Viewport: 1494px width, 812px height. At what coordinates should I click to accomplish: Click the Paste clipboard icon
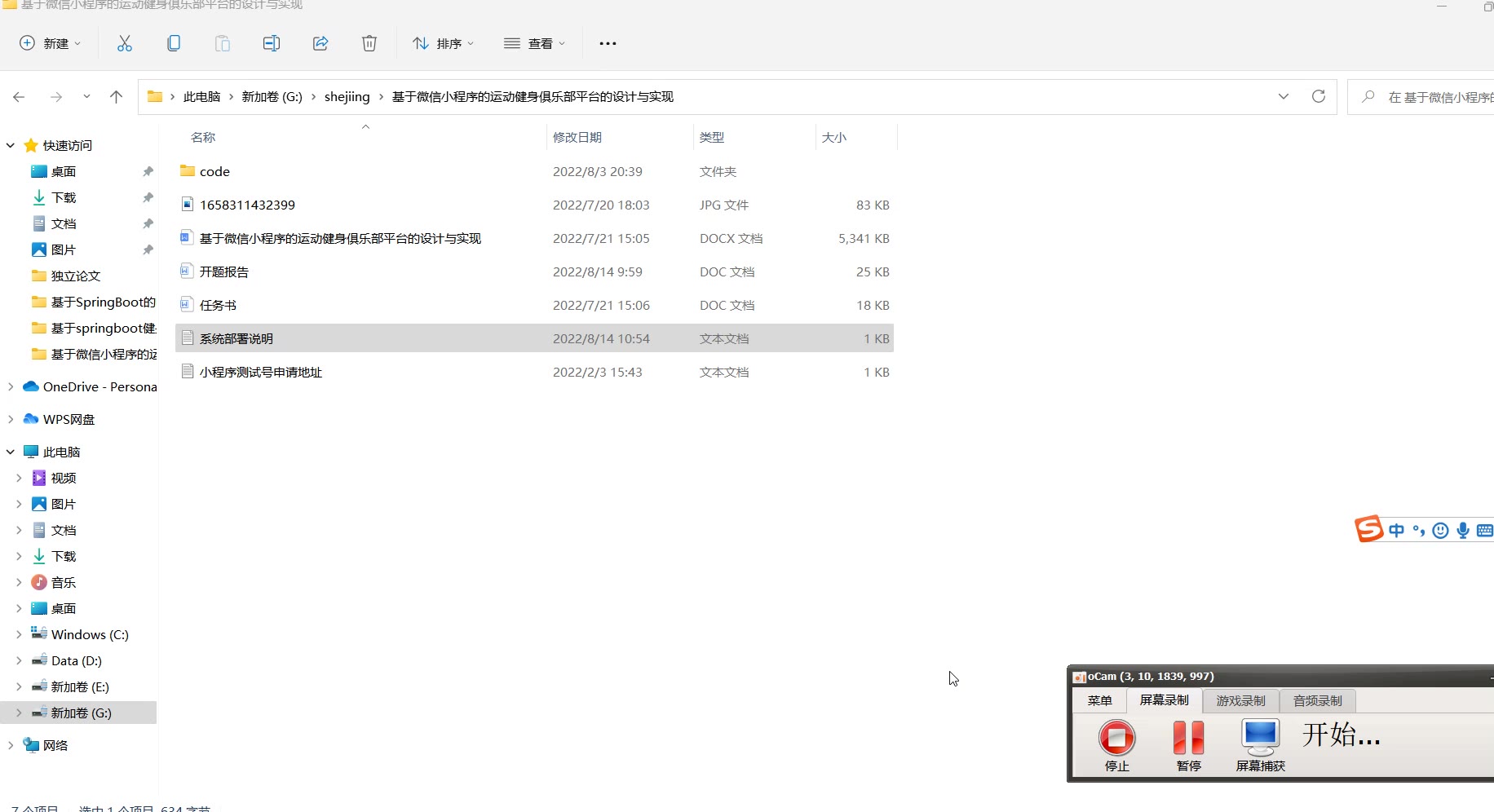tap(223, 43)
